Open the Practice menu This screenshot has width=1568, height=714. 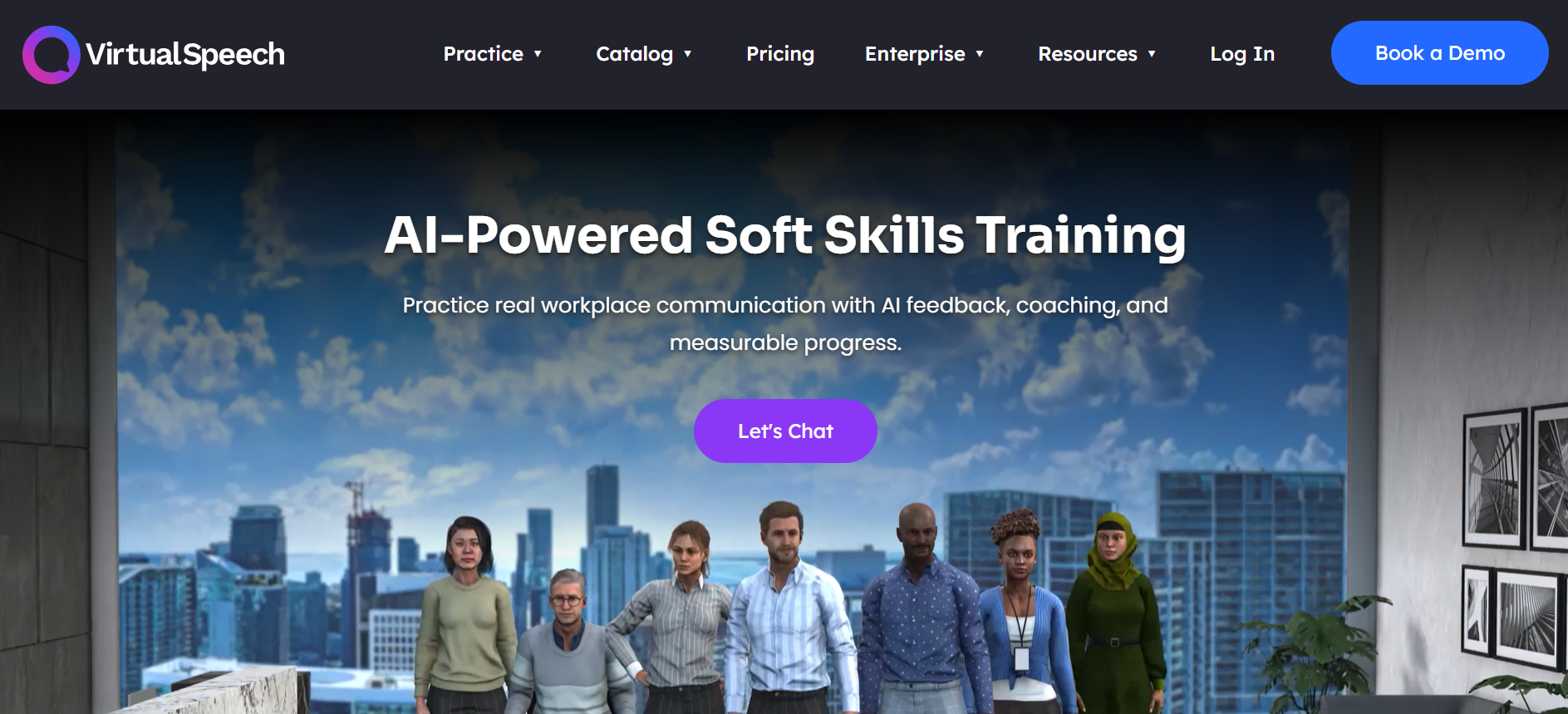click(x=484, y=54)
